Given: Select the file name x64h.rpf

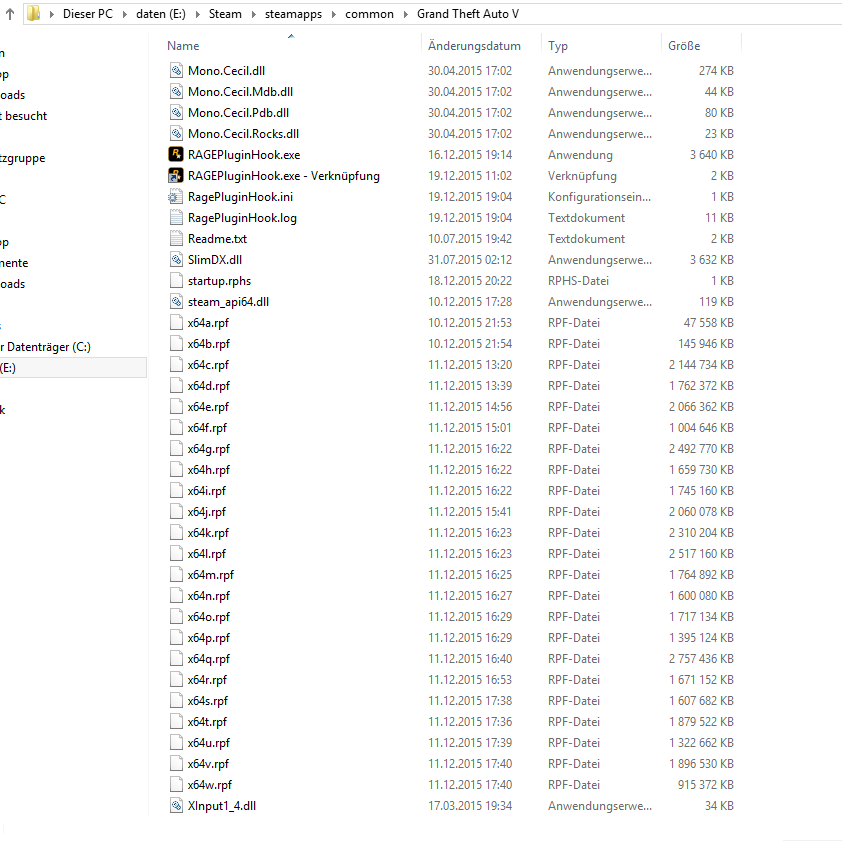Looking at the screenshot, I should click(x=208, y=469).
